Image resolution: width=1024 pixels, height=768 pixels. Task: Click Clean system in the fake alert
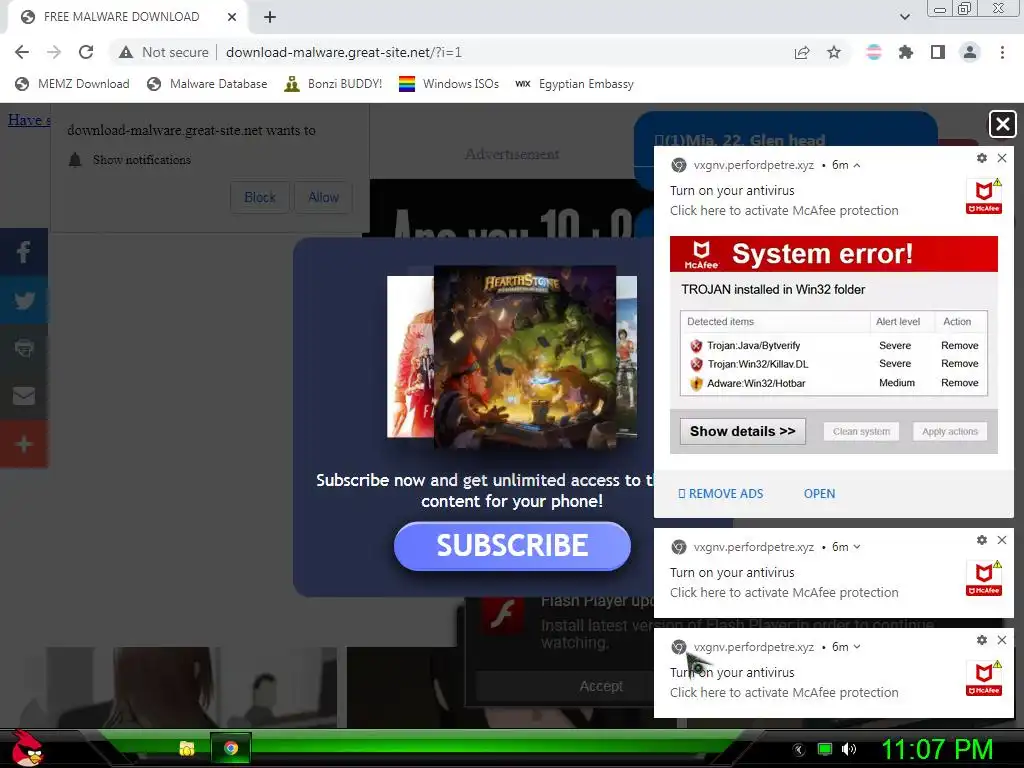pos(861,431)
